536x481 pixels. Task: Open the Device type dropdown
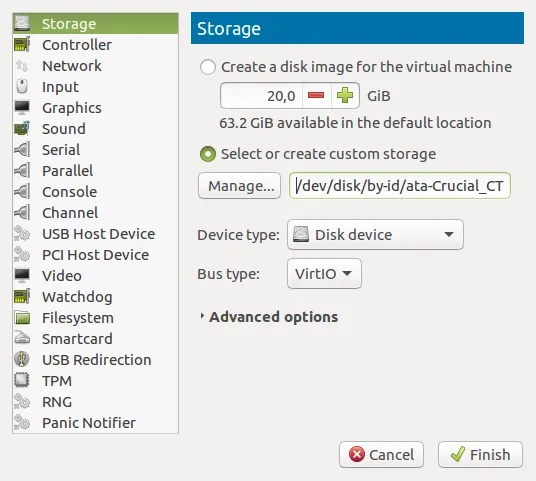point(375,235)
